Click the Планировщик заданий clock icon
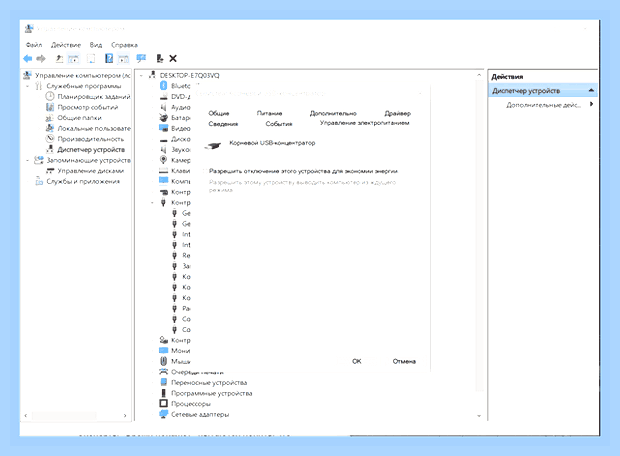The width and height of the screenshot is (620, 456). 50,96
